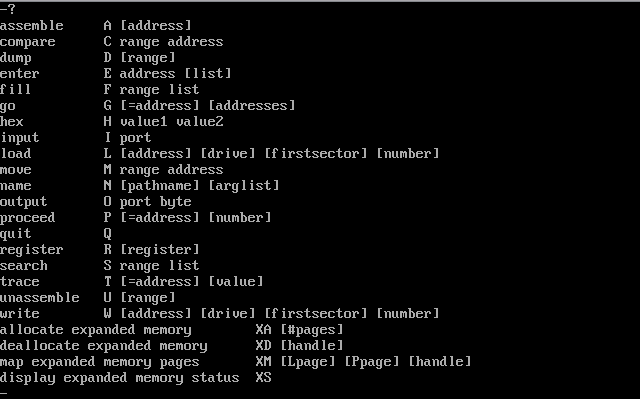Click '[addresses]' in the go command
Viewport: 640px width, 399px height.
[x=252, y=106]
